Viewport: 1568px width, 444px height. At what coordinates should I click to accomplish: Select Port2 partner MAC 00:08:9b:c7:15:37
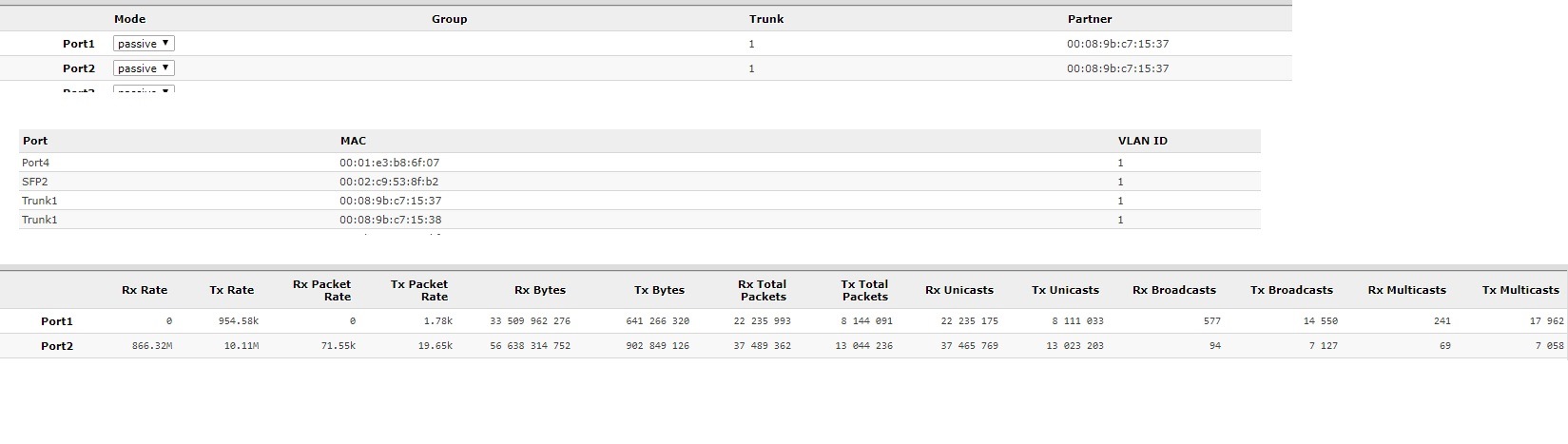tap(1117, 68)
